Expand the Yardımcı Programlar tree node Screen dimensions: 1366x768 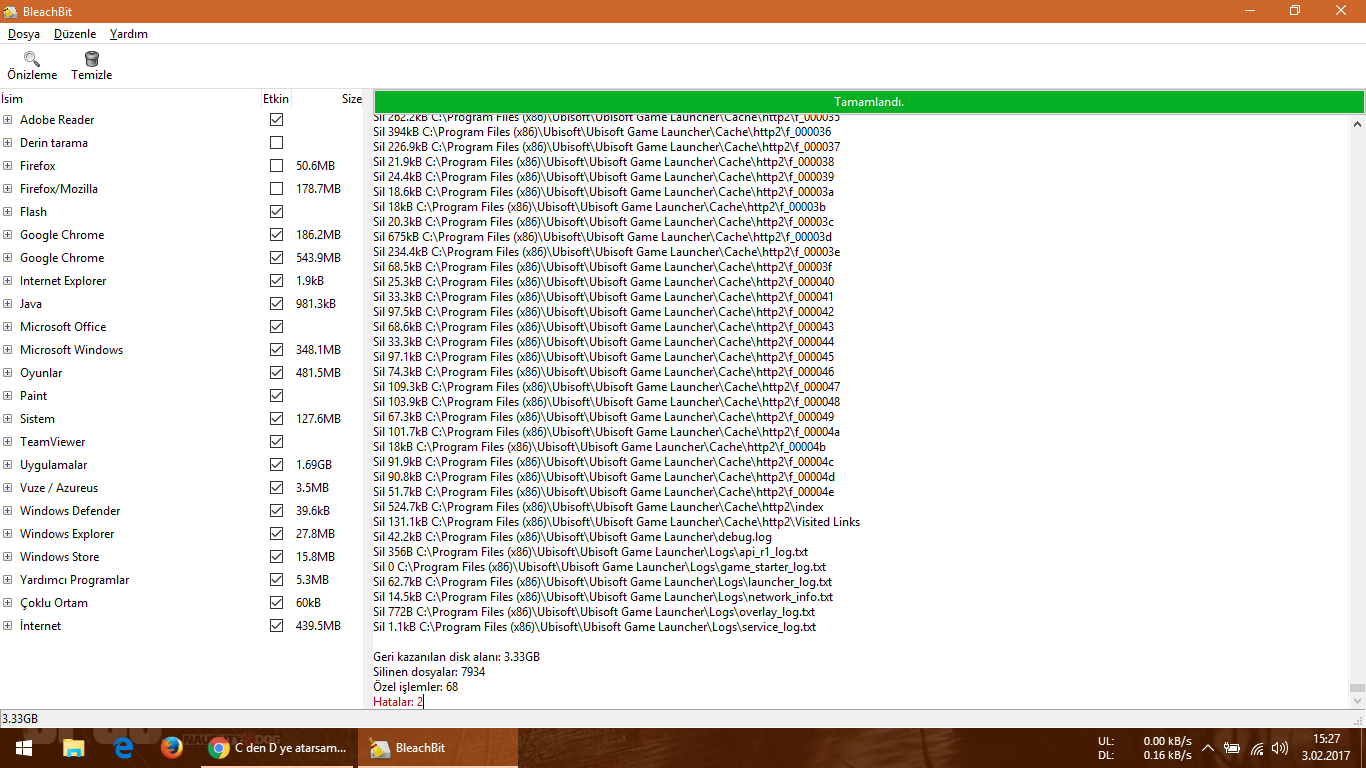tap(7, 580)
